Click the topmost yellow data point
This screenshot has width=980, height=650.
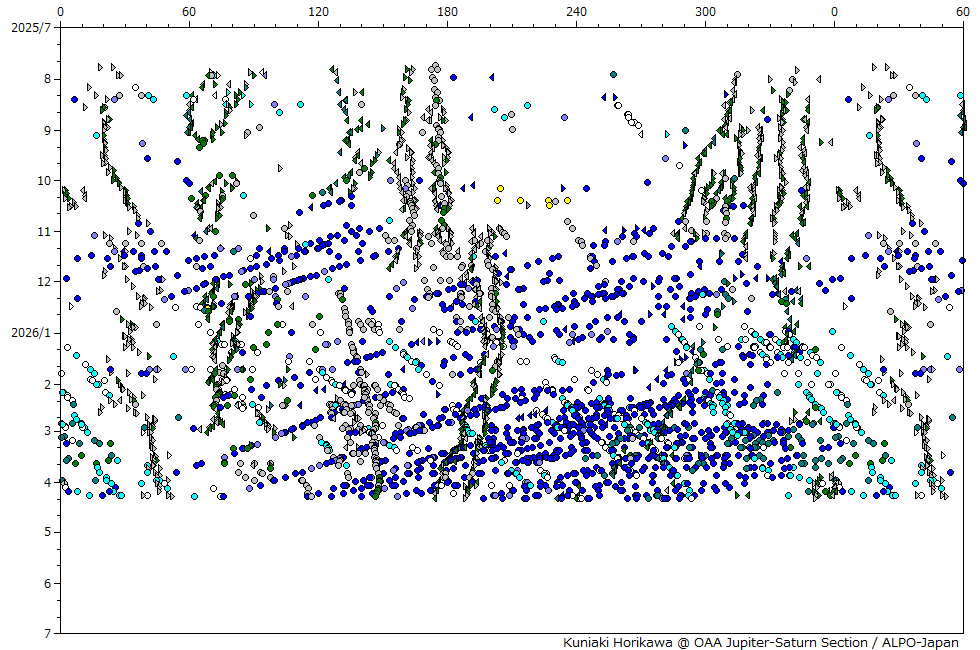[x=500, y=188]
